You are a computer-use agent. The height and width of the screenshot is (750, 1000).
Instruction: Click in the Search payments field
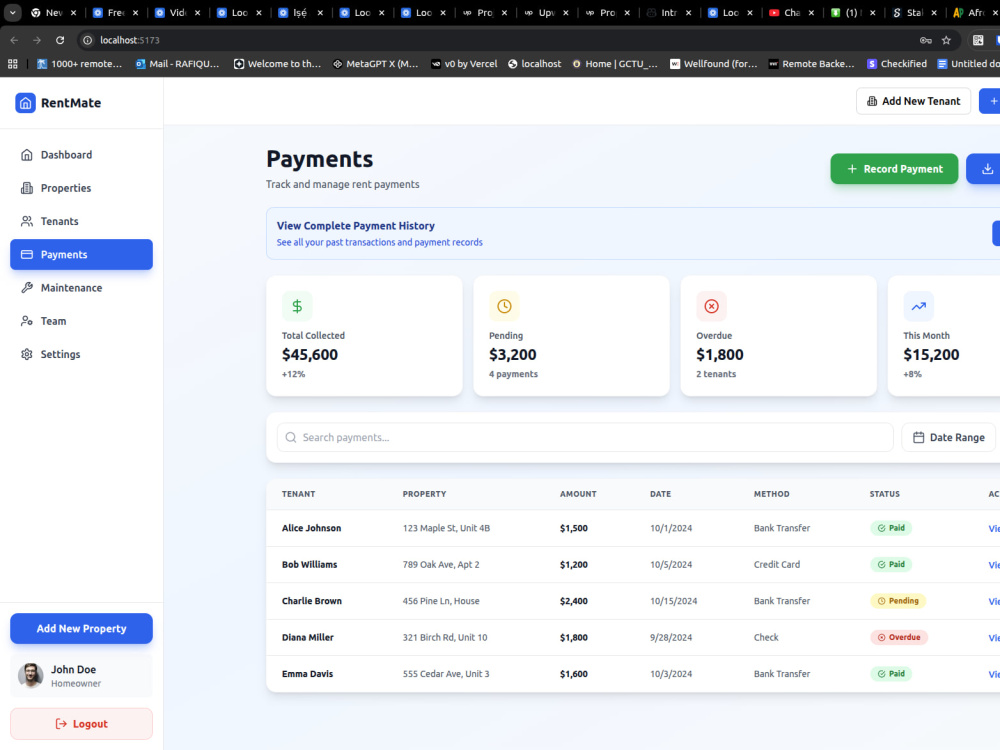(585, 438)
